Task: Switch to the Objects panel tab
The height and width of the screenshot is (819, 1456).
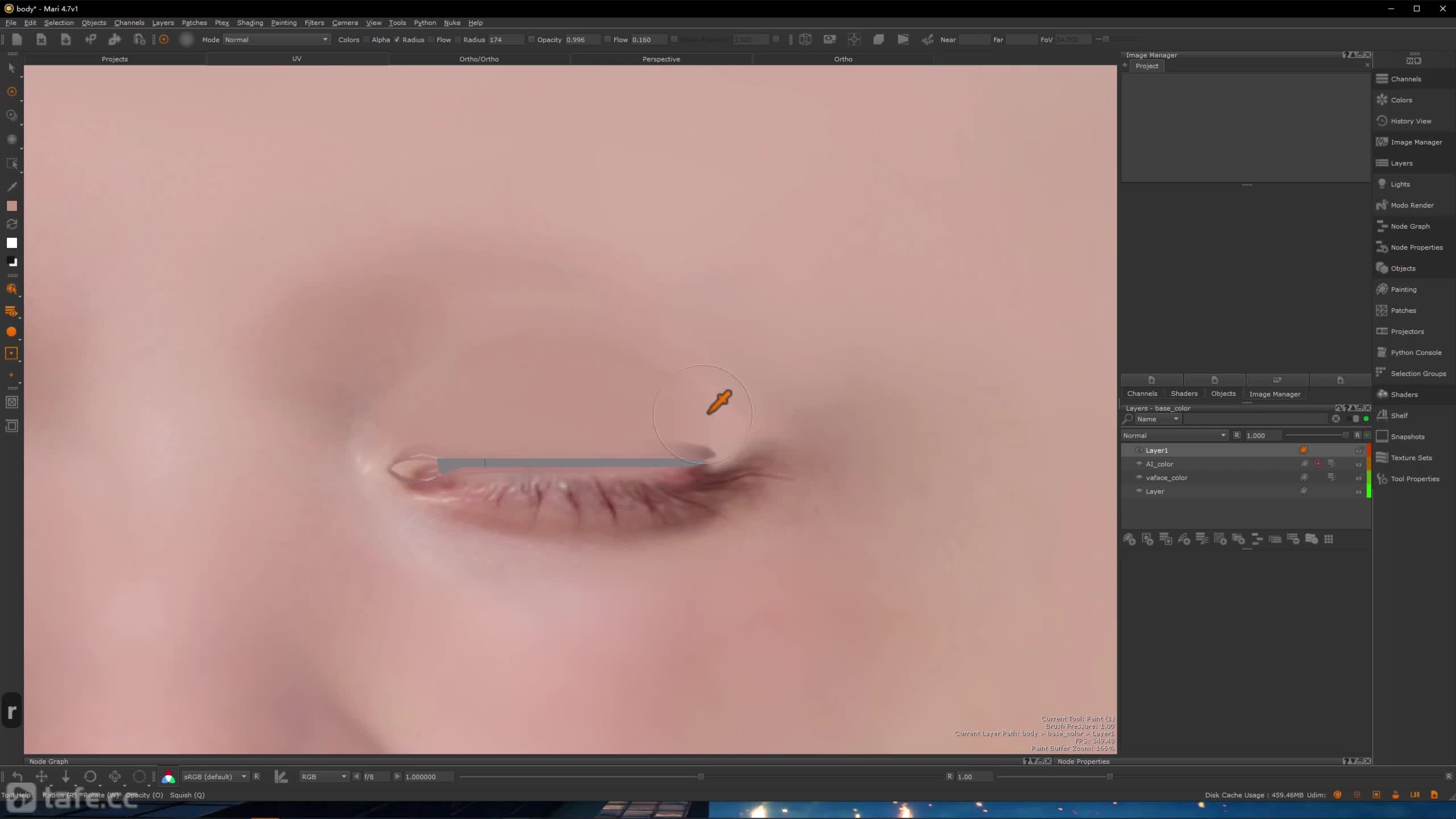Action: click(x=1223, y=394)
